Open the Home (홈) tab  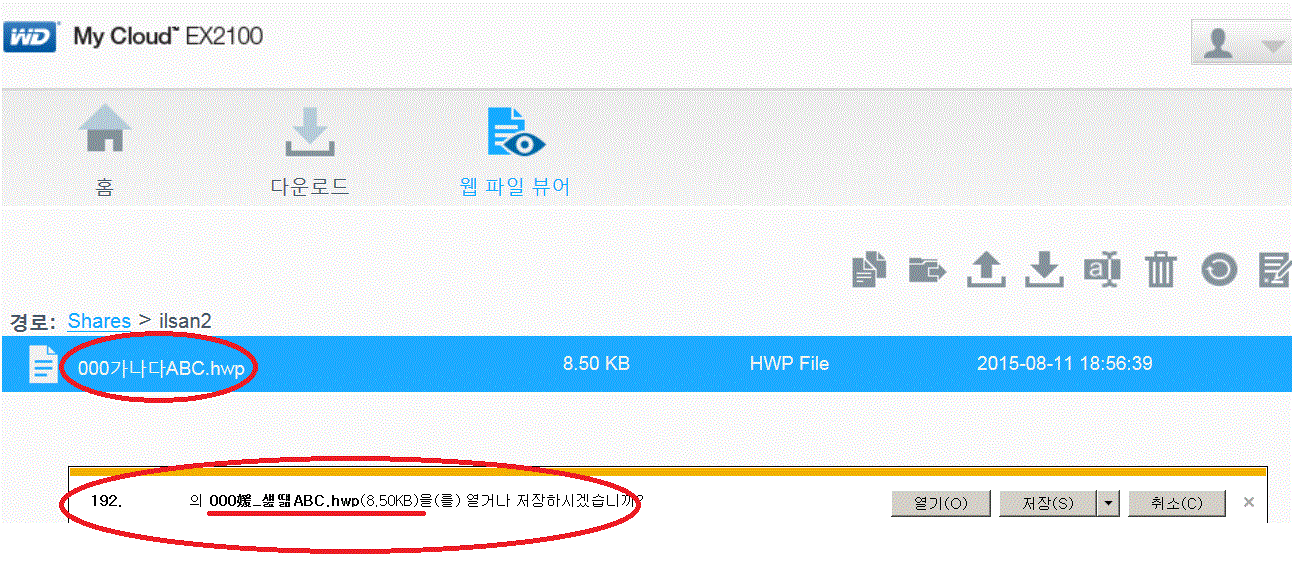(105, 149)
